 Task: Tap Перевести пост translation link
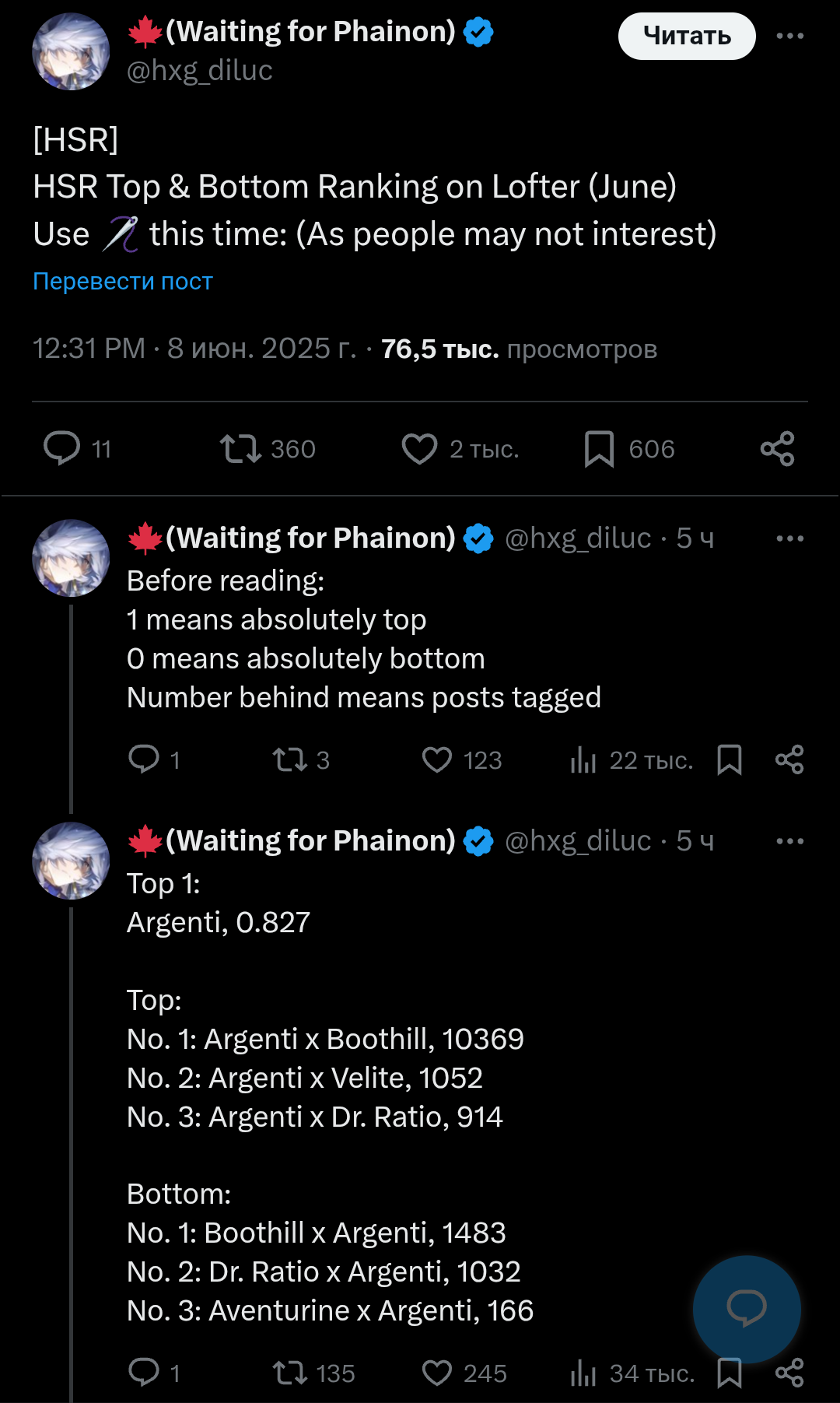[123, 281]
